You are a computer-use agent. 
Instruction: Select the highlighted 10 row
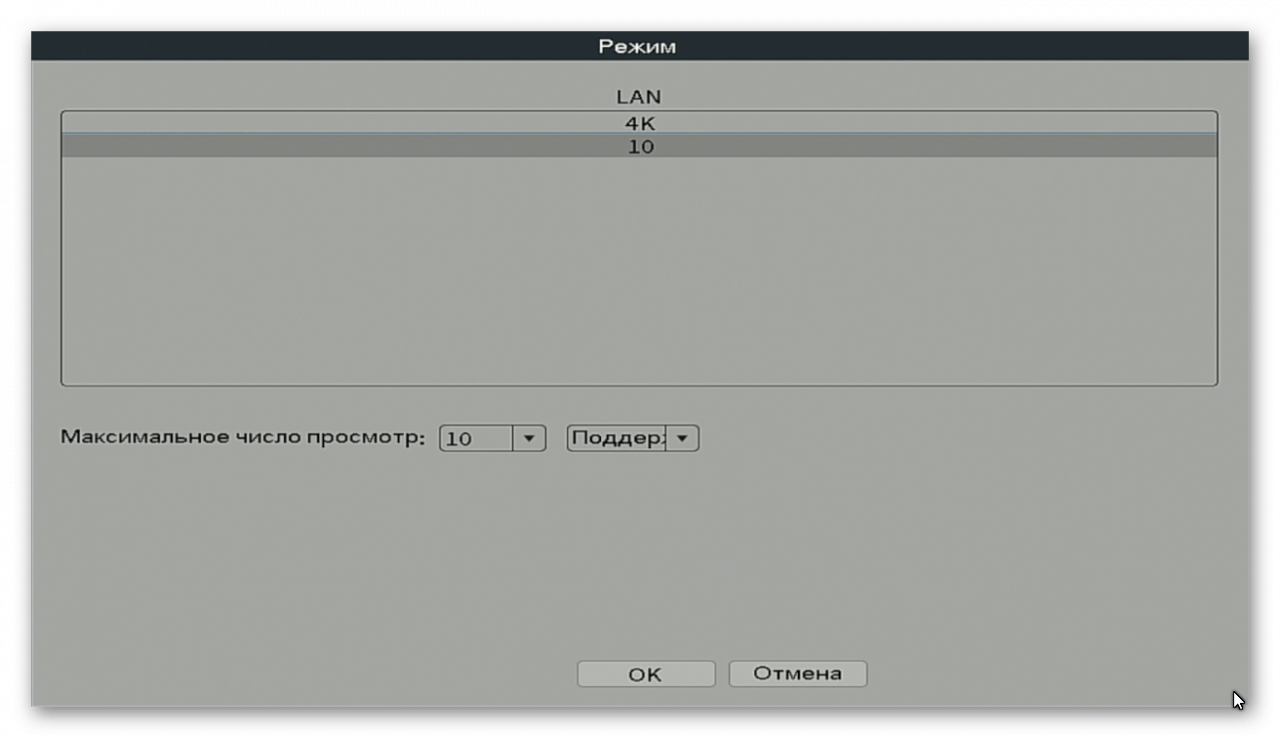639,146
